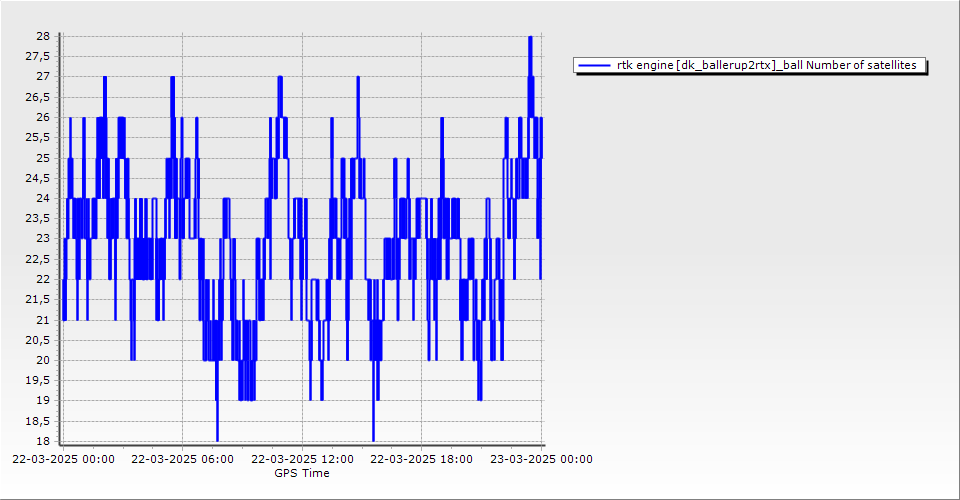Click the 18 label on the vertical axis
960x500 pixels.
43,441
